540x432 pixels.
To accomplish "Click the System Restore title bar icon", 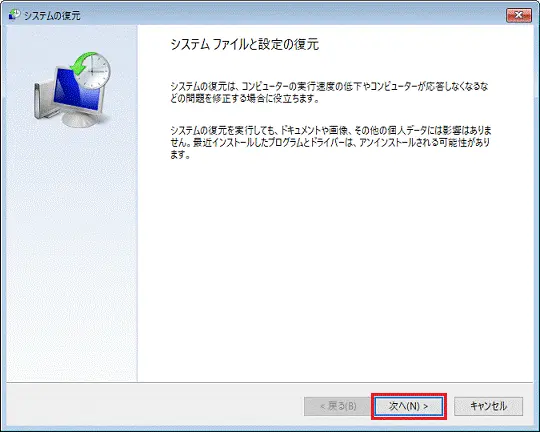I will tap(15, 15).
